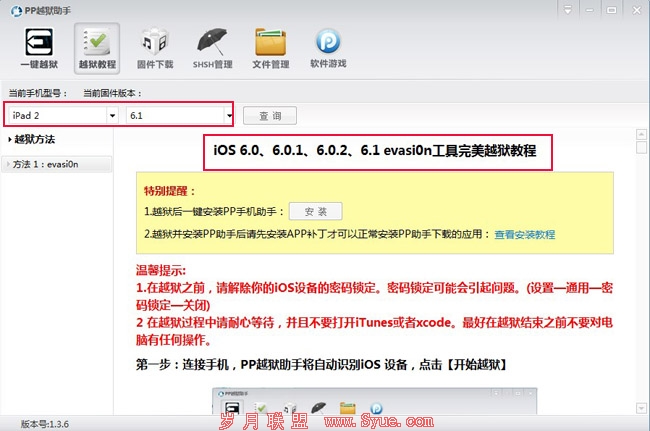This screenshot has height=431, width=650.
Task: Click the 第一步 step instruction text
Action: click(x=322, y=365)
